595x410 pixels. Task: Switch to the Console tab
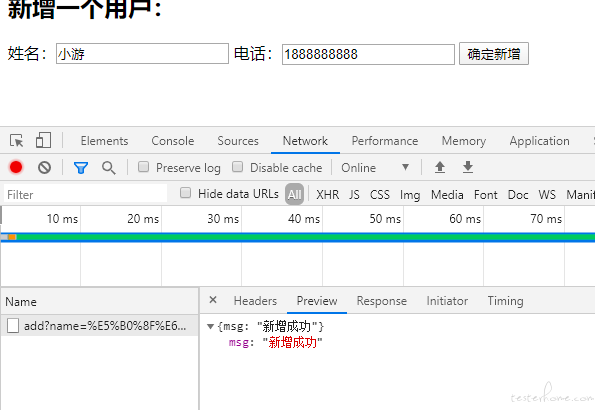(173, 141)
